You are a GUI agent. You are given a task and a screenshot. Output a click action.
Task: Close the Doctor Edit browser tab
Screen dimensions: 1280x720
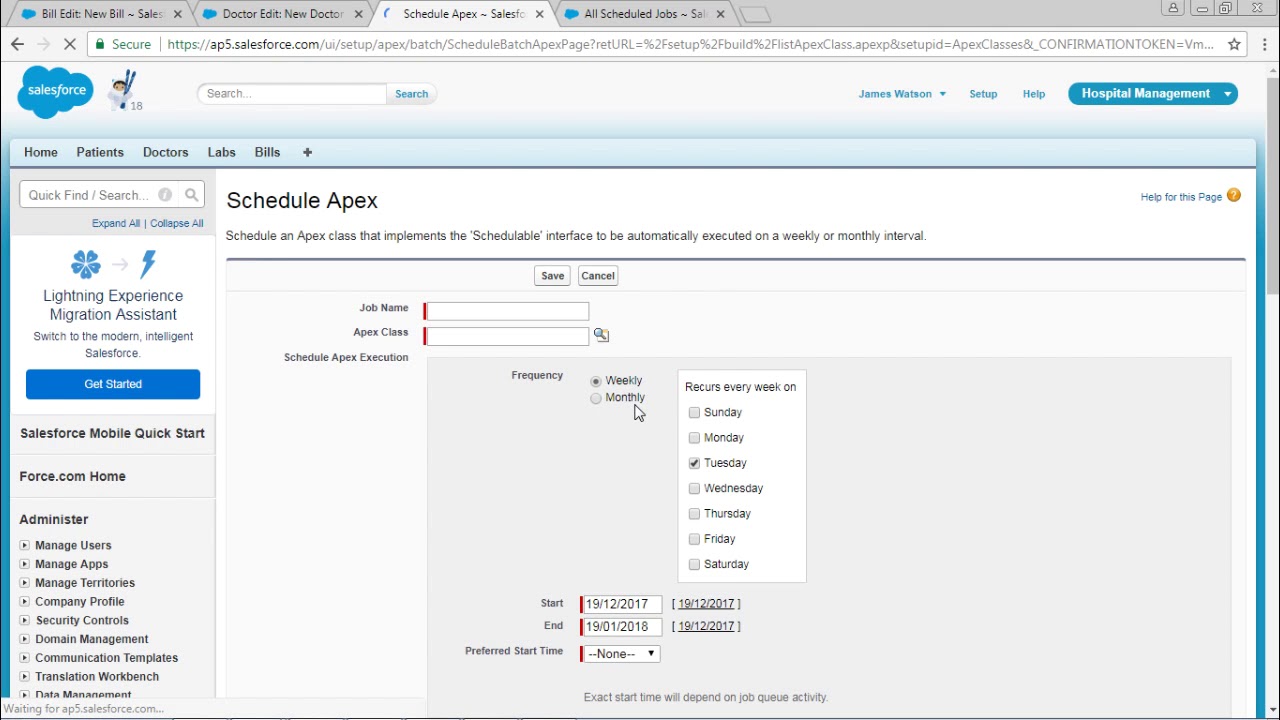click(358, 14)
